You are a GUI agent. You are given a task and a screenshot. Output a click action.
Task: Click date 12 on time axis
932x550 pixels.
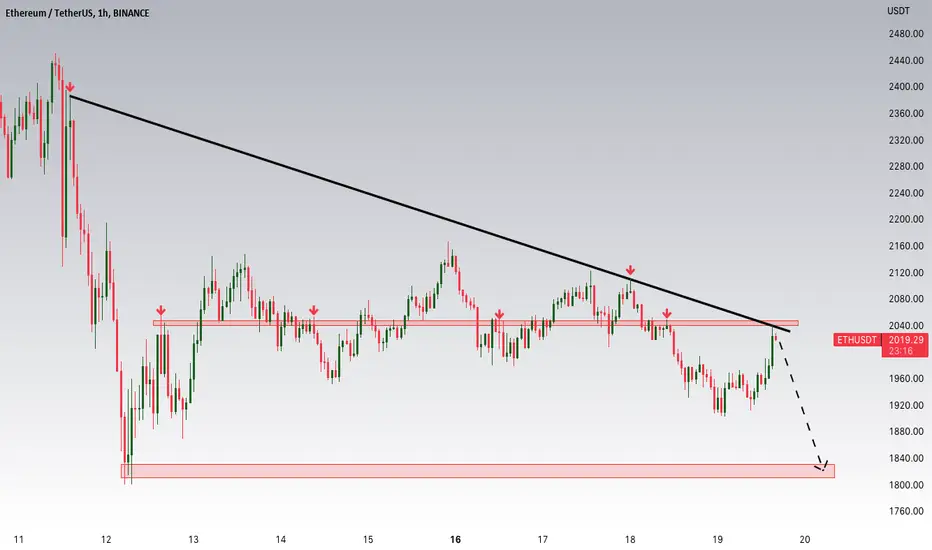(x=106, y=539)
